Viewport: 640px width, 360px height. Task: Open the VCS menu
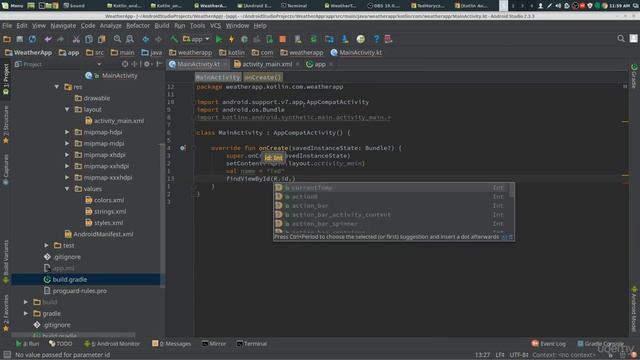coord(215,26)
